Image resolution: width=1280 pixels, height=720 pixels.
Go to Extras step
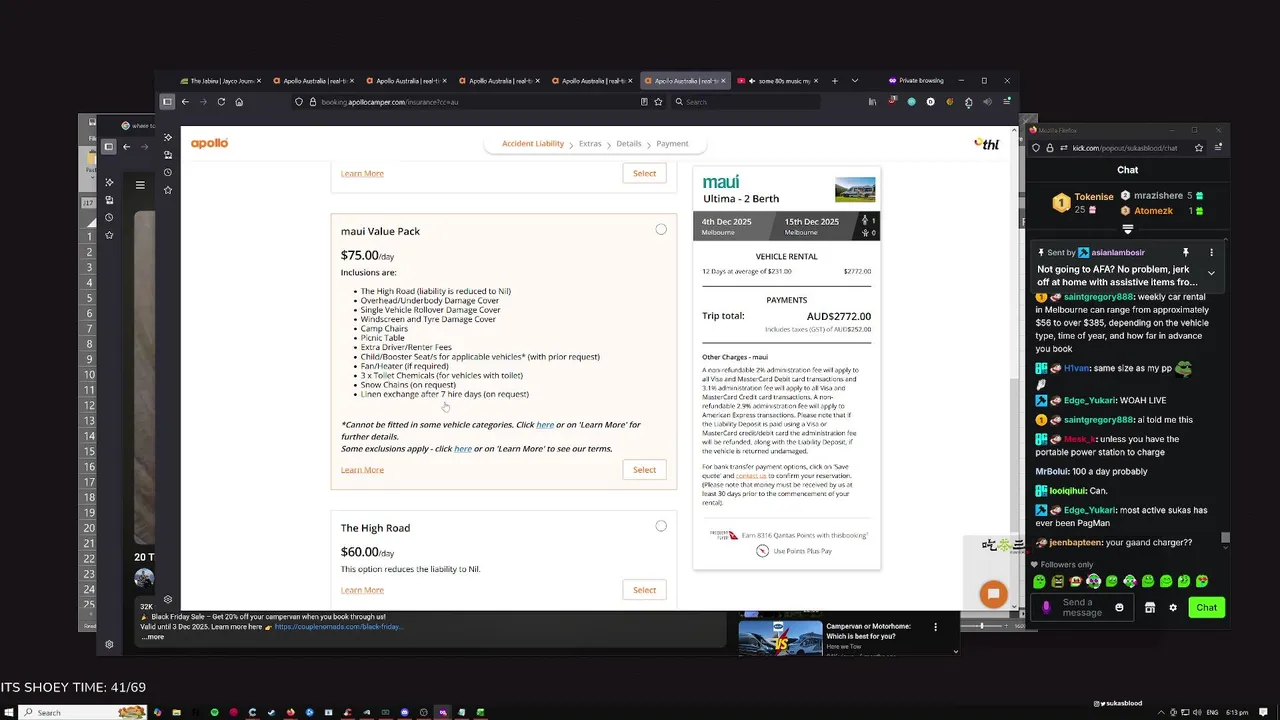click(590, 144)
